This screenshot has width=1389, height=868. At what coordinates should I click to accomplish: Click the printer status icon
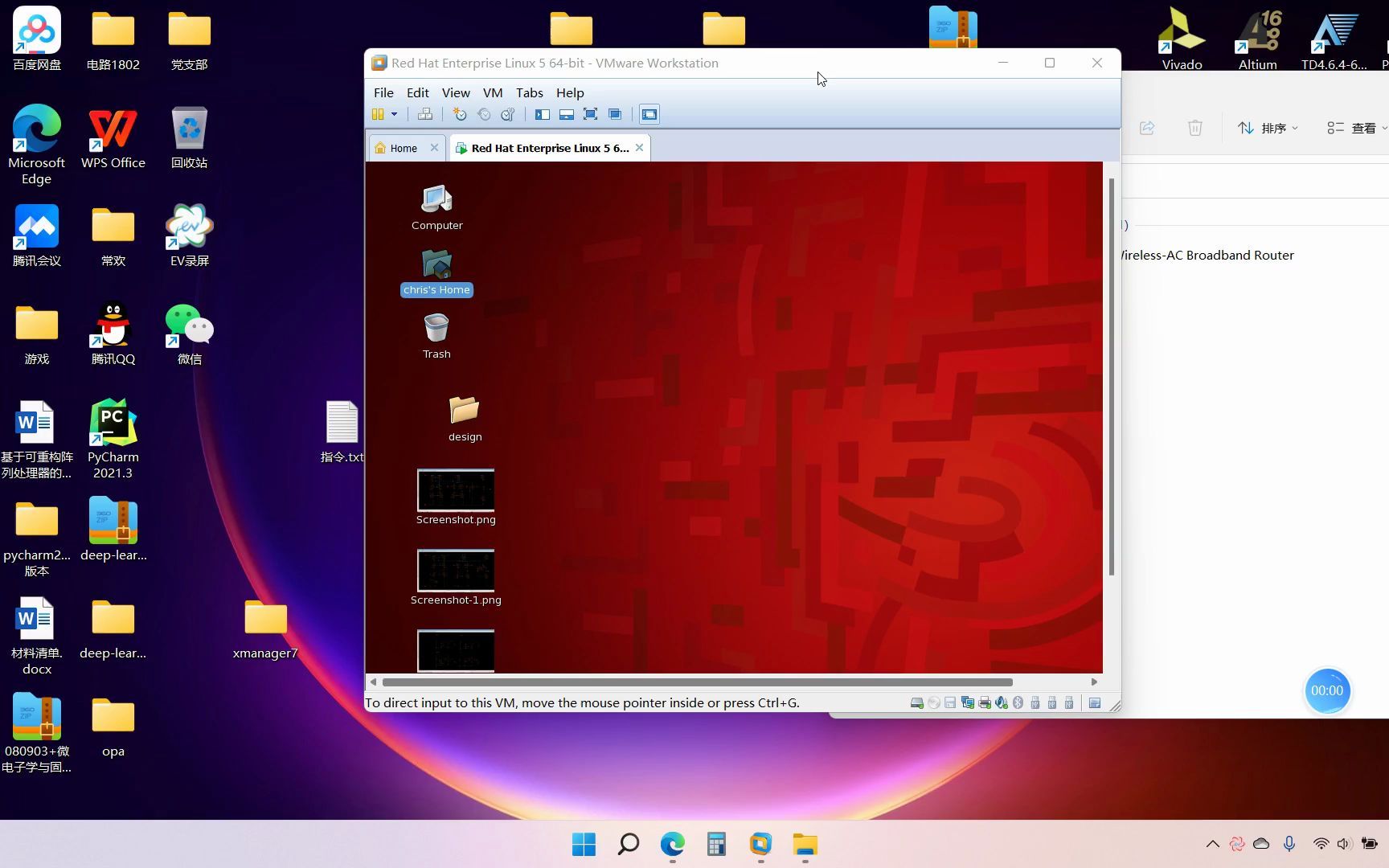(x=985, y=703)
